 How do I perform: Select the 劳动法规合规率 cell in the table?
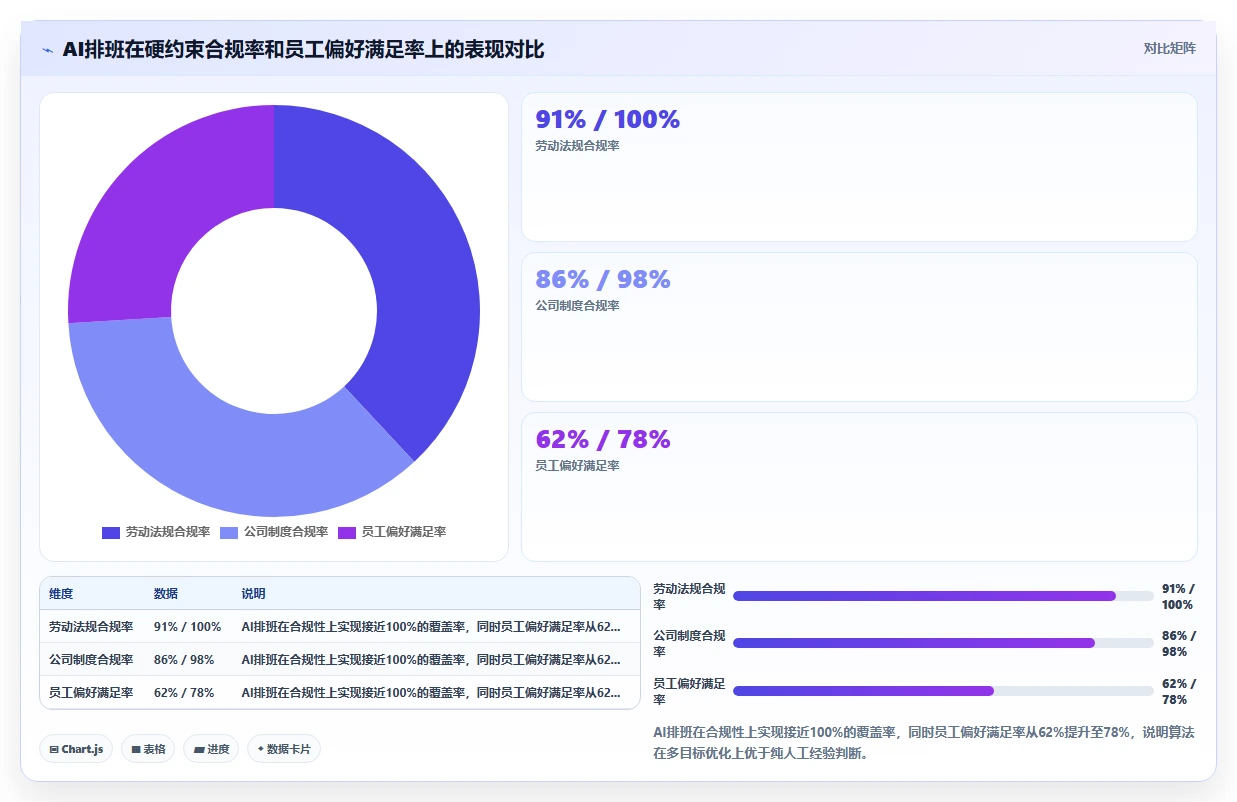tap(91, 627)
